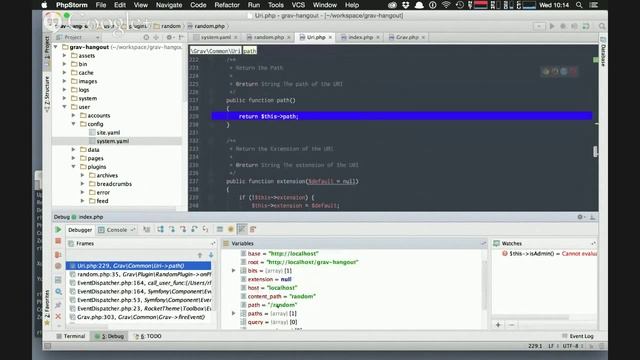Click the Step Into icon in the debugger toolbar

[172, 229]
